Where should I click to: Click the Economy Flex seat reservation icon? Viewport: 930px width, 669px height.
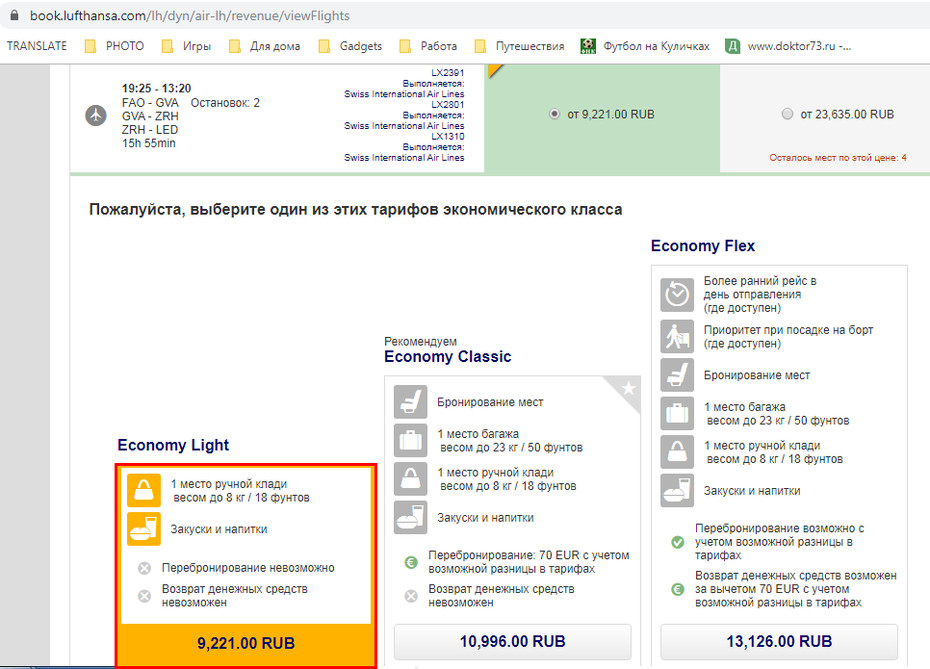(x=677, y=375)
